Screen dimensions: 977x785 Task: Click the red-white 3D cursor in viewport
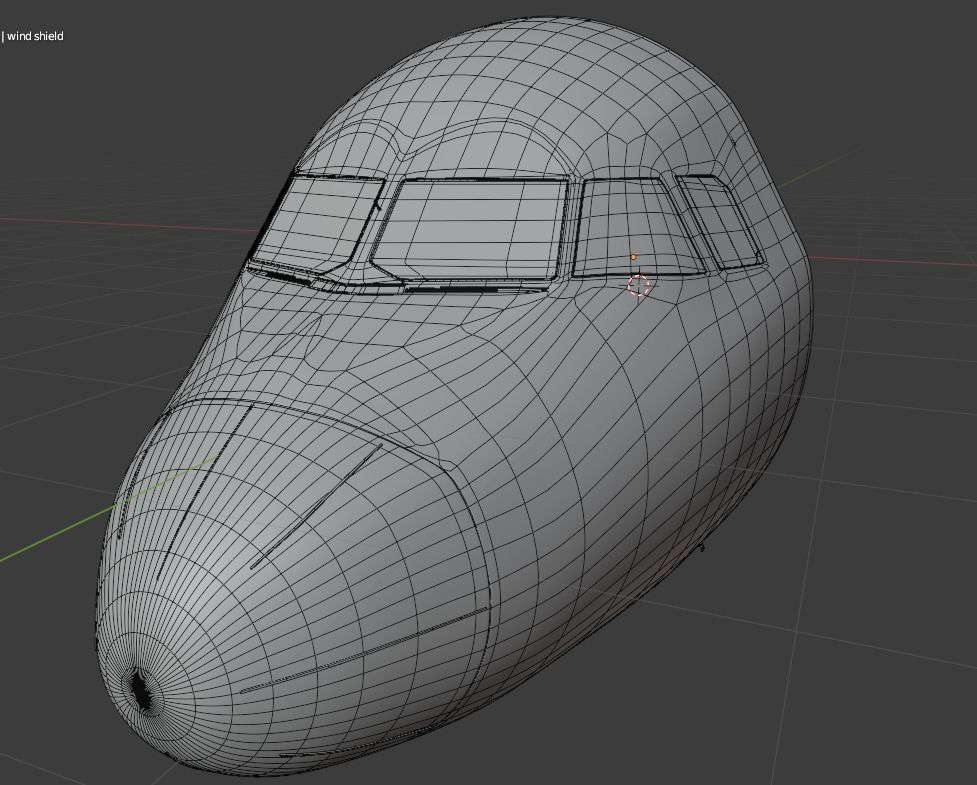tap(639, 285)
